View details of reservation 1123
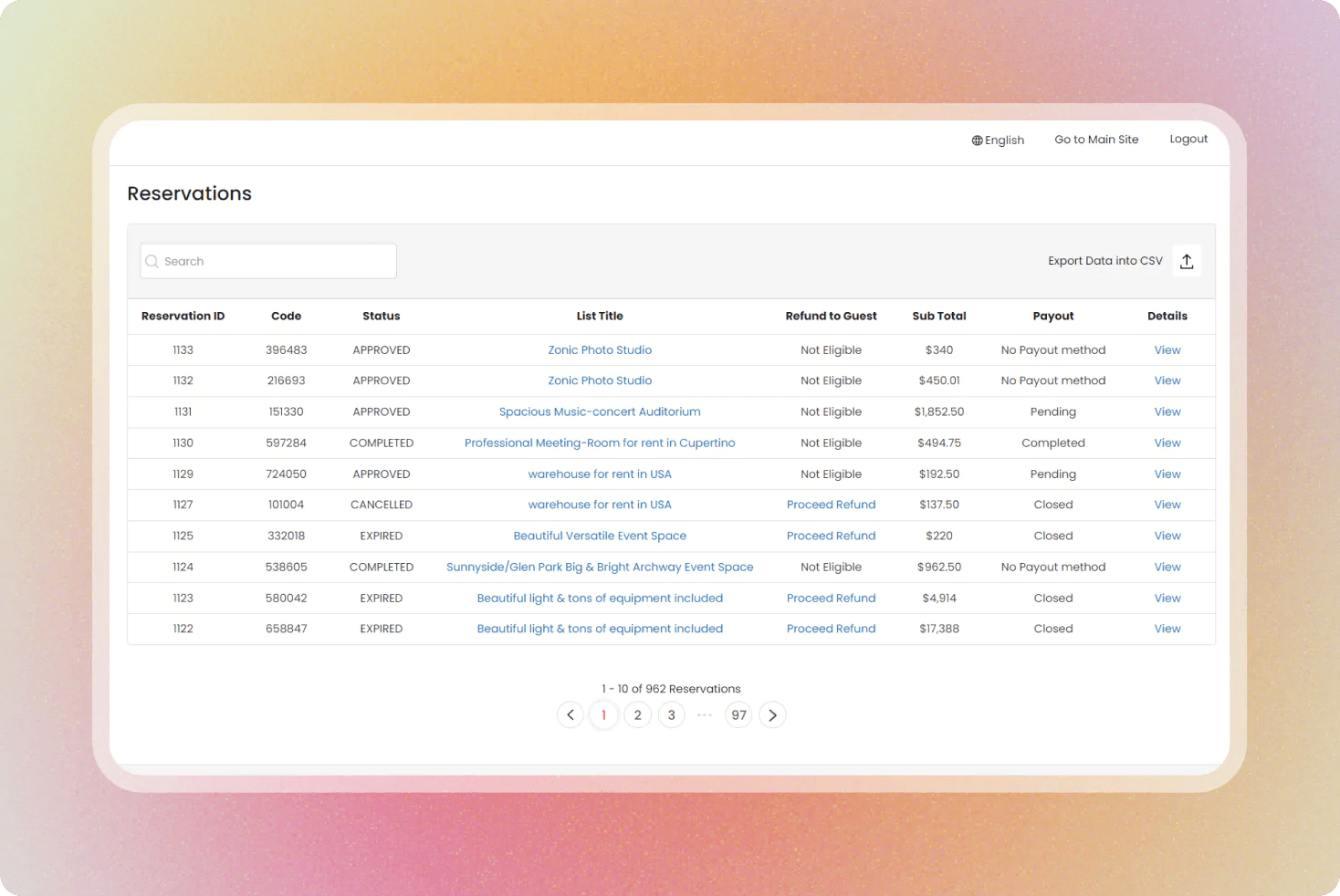This screenshot has width=1340, height=896. click(1167, 599)
